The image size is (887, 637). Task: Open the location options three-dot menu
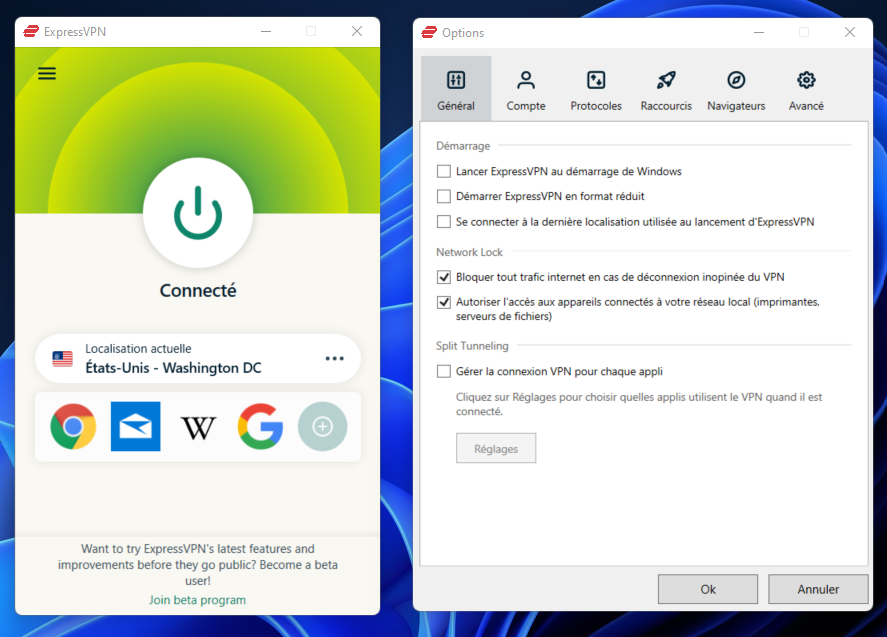click(x=334, y=359)
